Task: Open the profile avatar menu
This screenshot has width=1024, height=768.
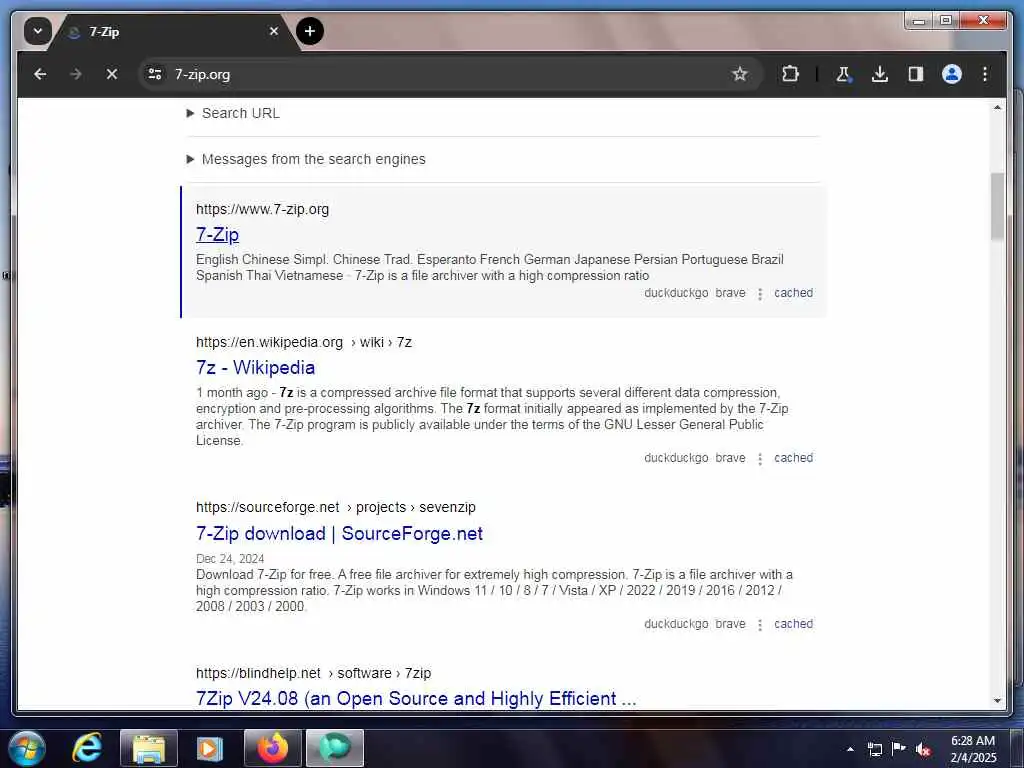Action: click(952, 74)
